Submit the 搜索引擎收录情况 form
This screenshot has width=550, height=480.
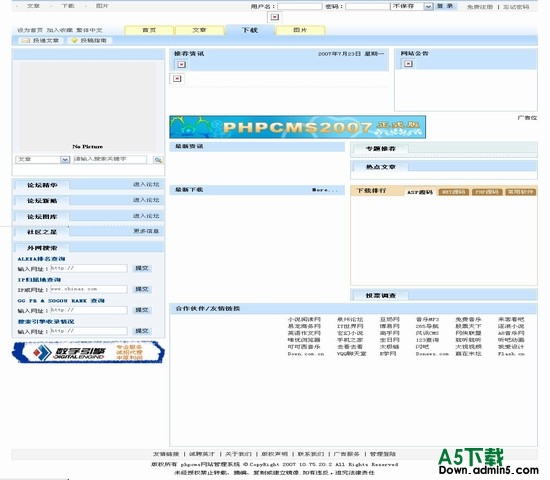(142, 331)
